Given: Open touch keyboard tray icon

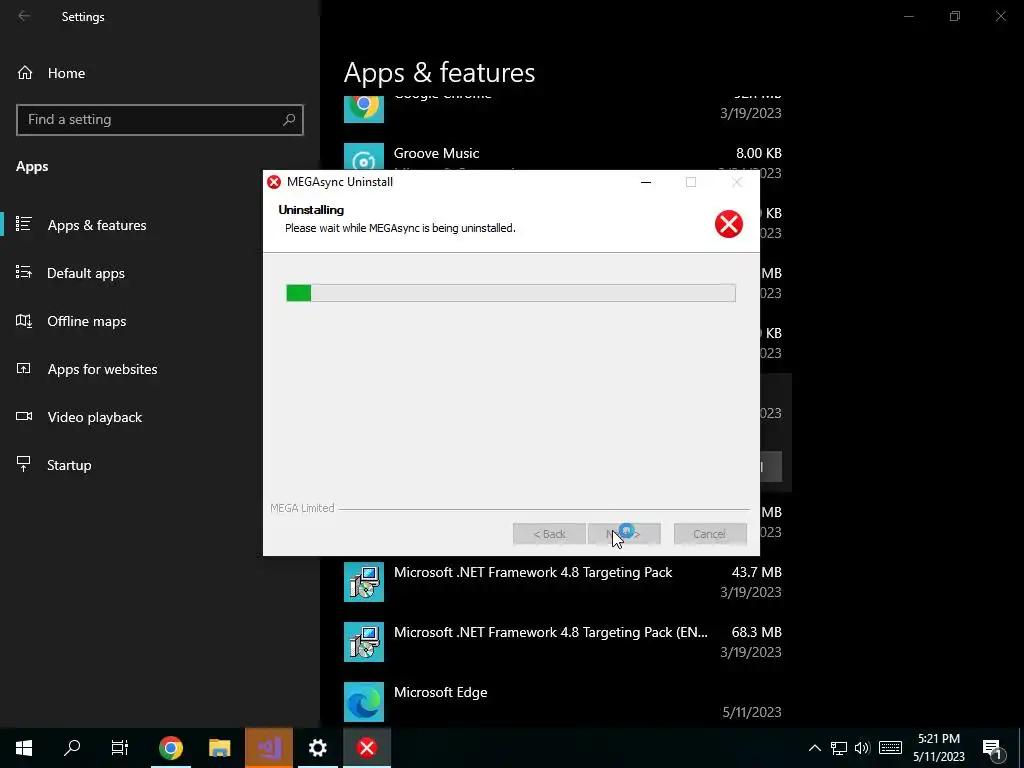Looking at the screenshot, I should coord(890,748).
